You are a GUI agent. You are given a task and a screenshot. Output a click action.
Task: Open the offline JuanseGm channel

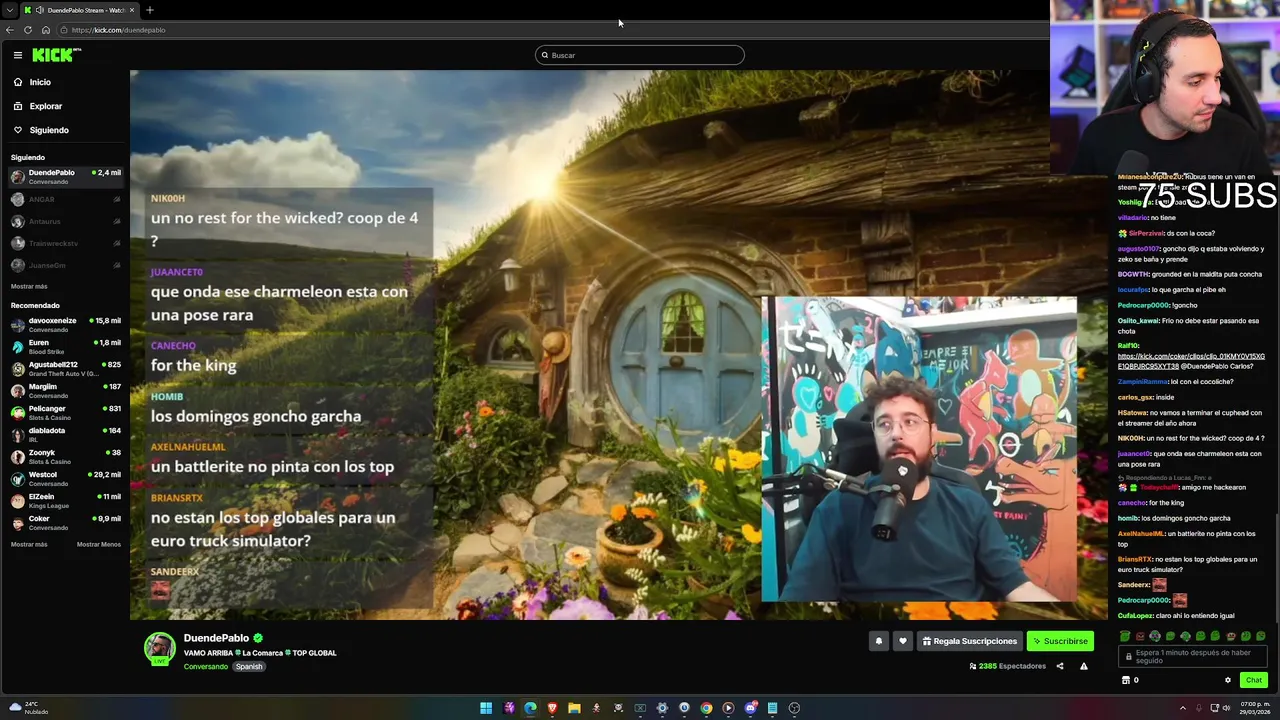pyautogui.click(x=65, y=265)
